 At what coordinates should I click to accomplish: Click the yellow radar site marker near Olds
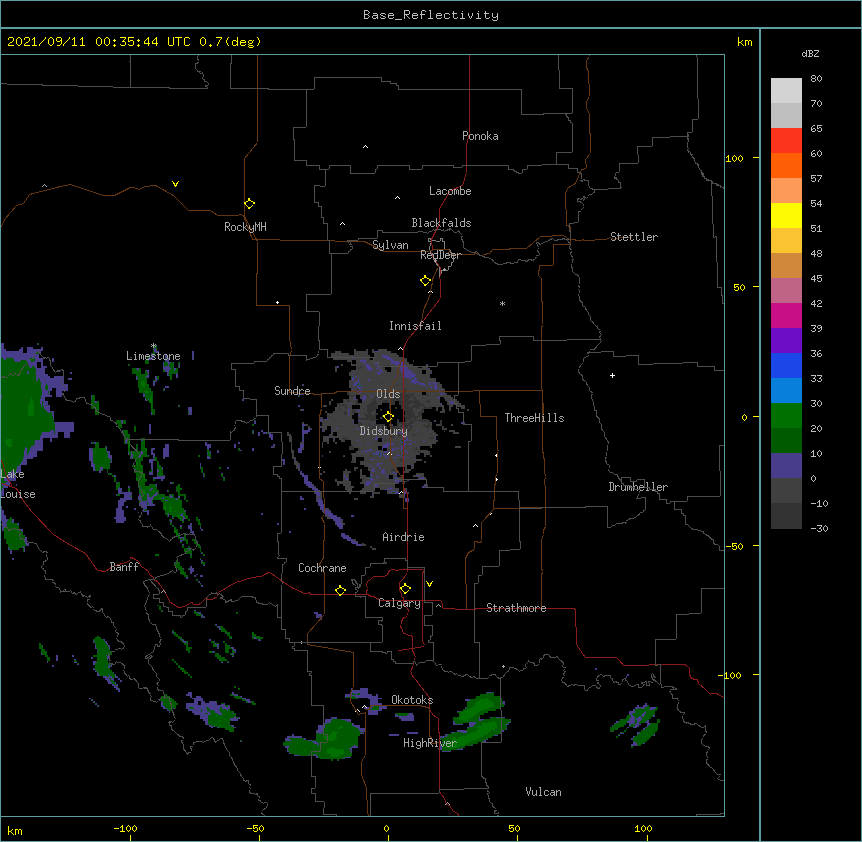tap(388, 417)
